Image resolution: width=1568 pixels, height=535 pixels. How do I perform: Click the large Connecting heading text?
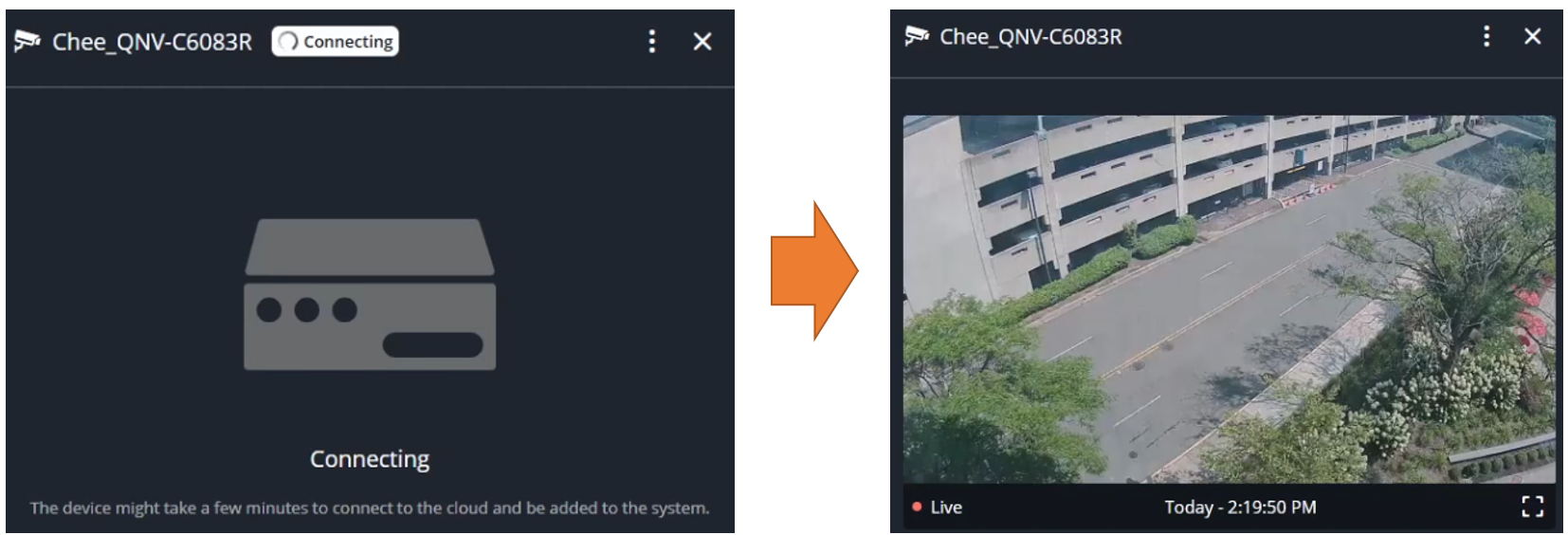pyautogui.click(x=370, y=459)
